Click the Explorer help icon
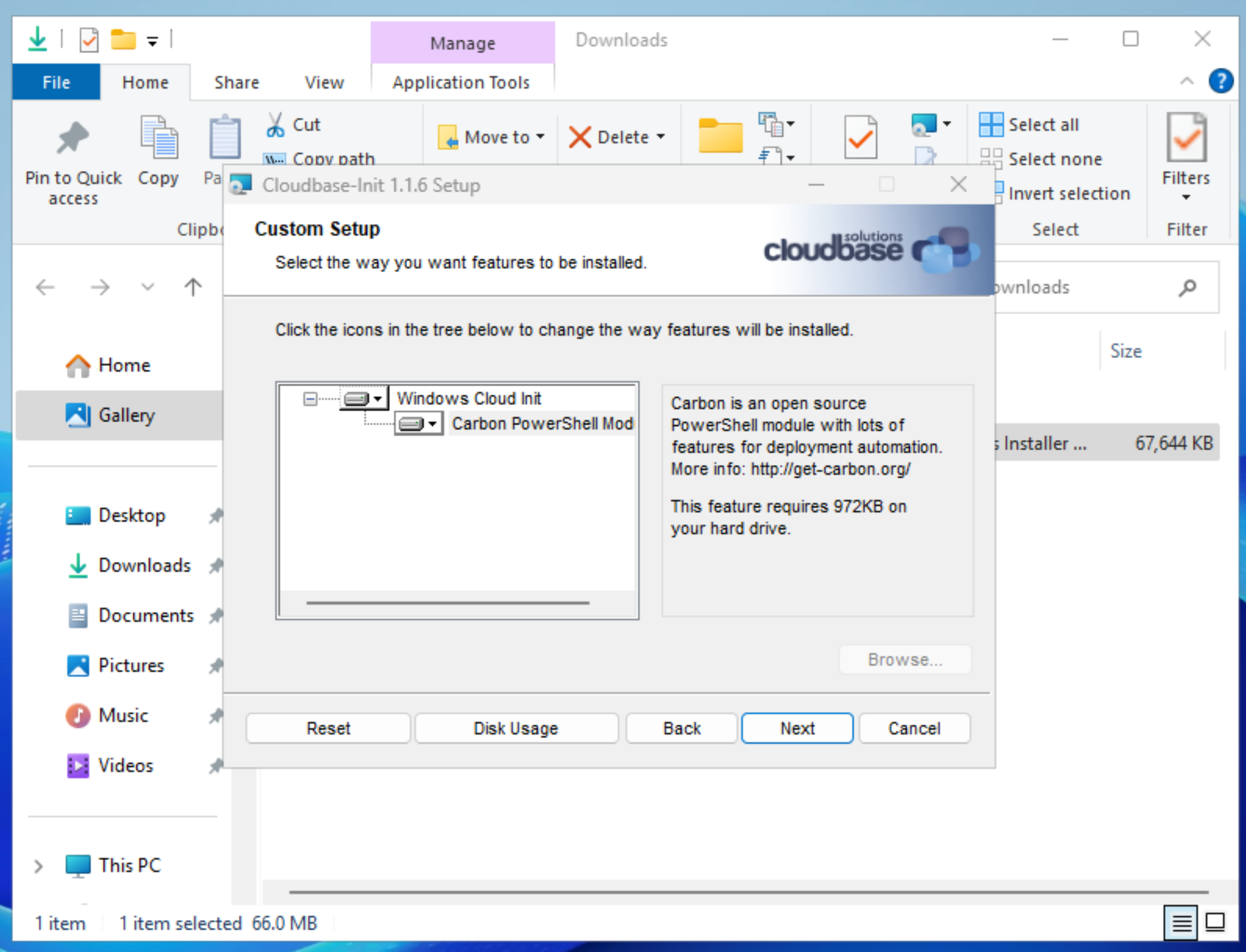This screenshot has height=952, width=1246. coord(1220,81)
